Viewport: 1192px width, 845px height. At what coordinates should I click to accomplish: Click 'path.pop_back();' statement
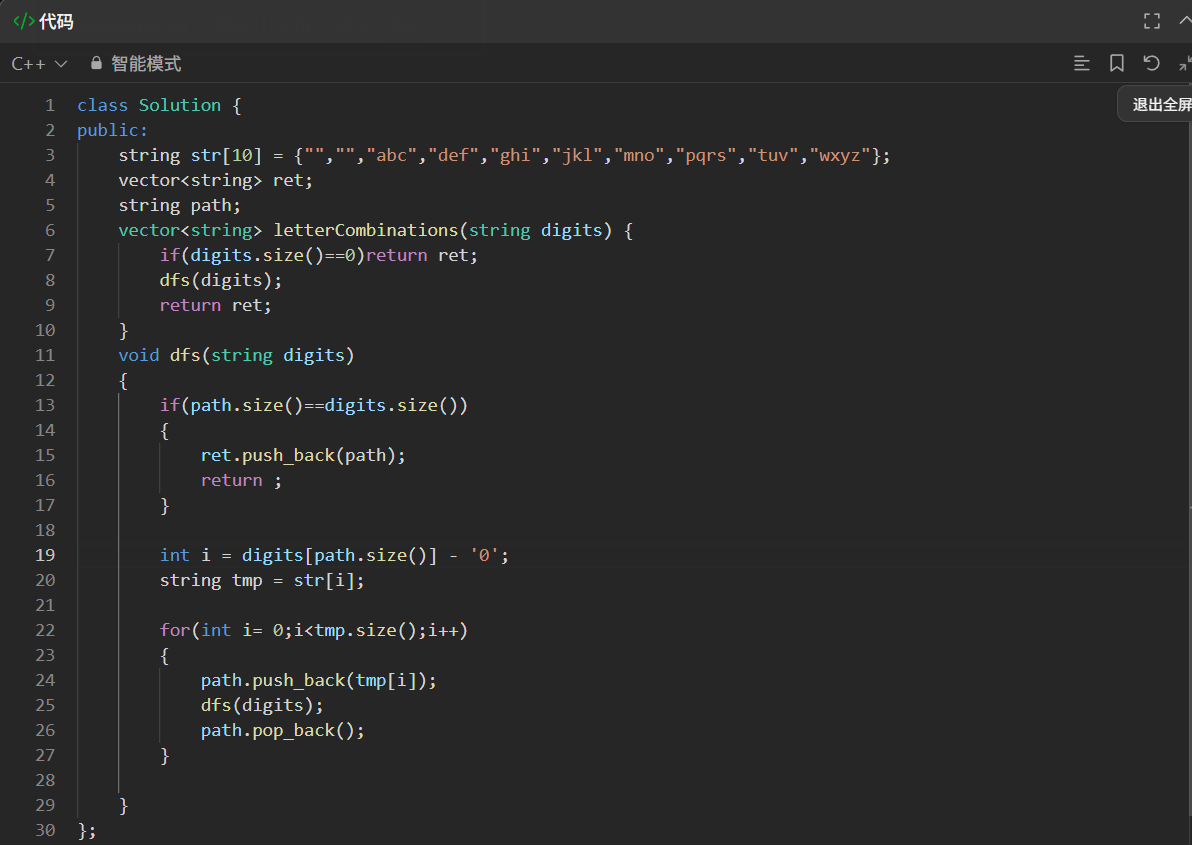click(283, 730)
